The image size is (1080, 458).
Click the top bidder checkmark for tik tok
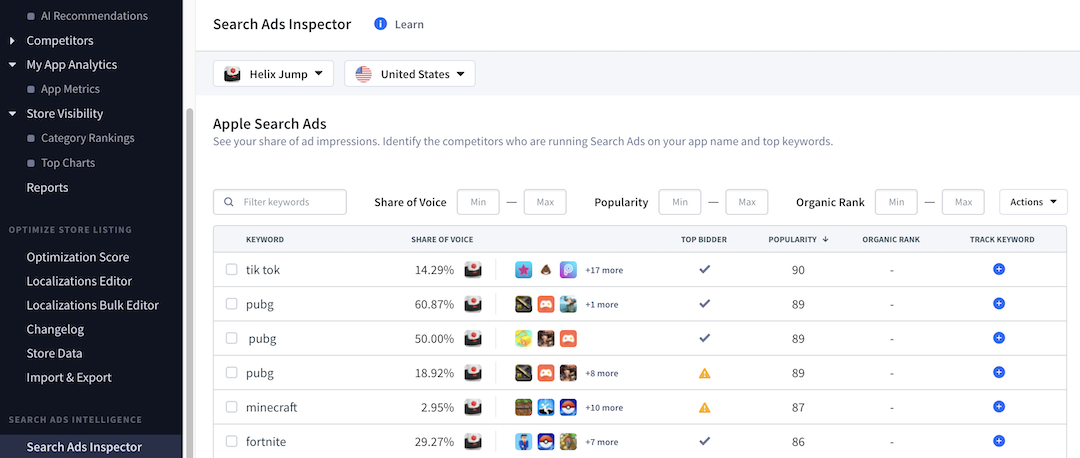click(704, 269)
